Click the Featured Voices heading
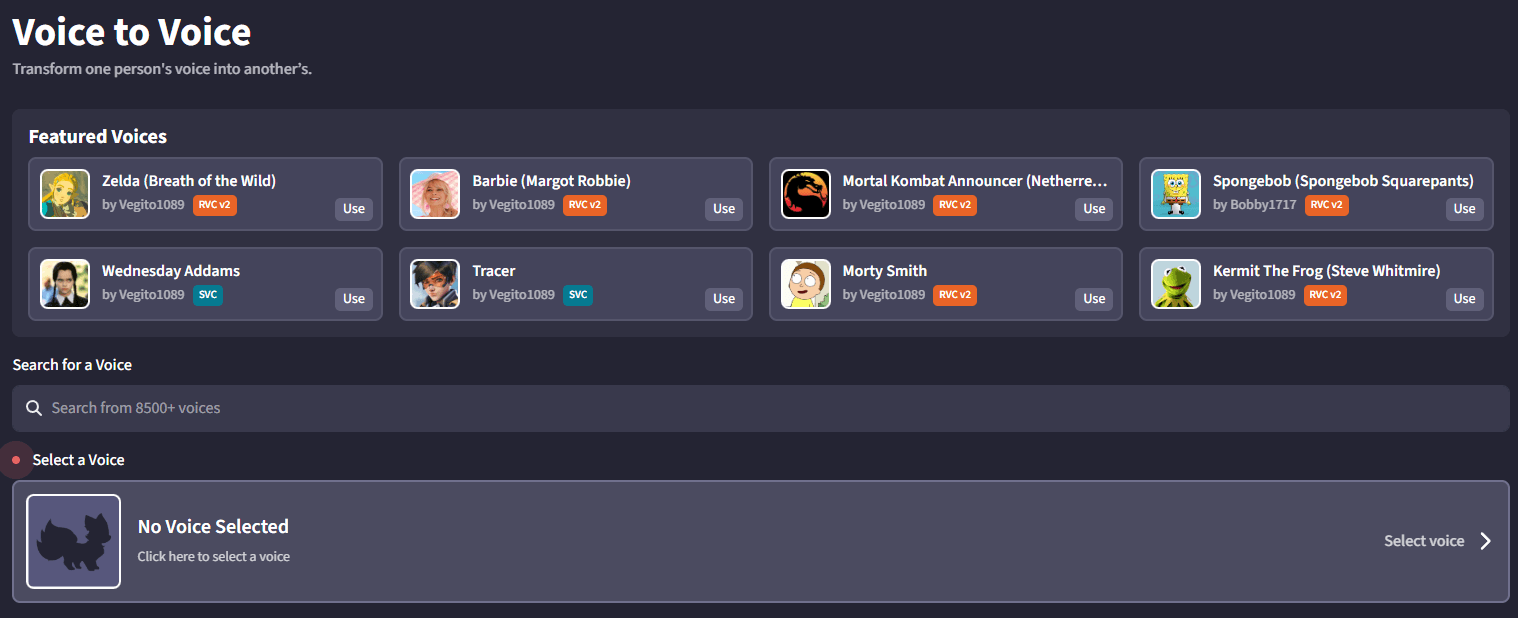 [98, 137]
